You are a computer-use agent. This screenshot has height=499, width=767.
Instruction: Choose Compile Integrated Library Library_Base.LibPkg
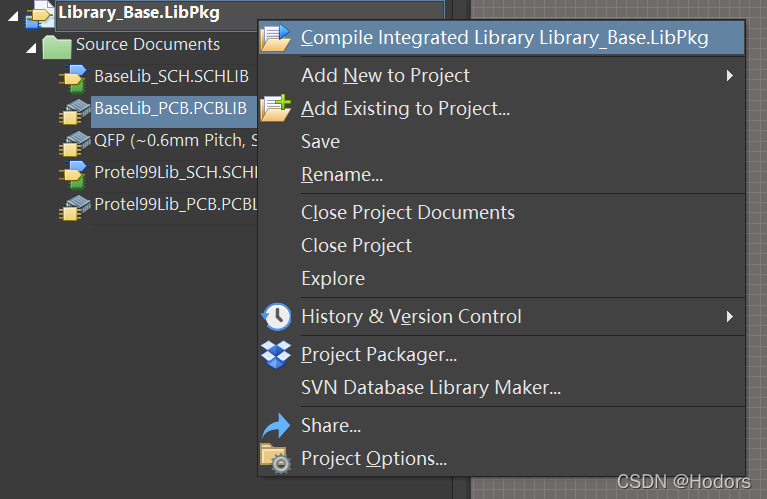[x=501, y=38]
